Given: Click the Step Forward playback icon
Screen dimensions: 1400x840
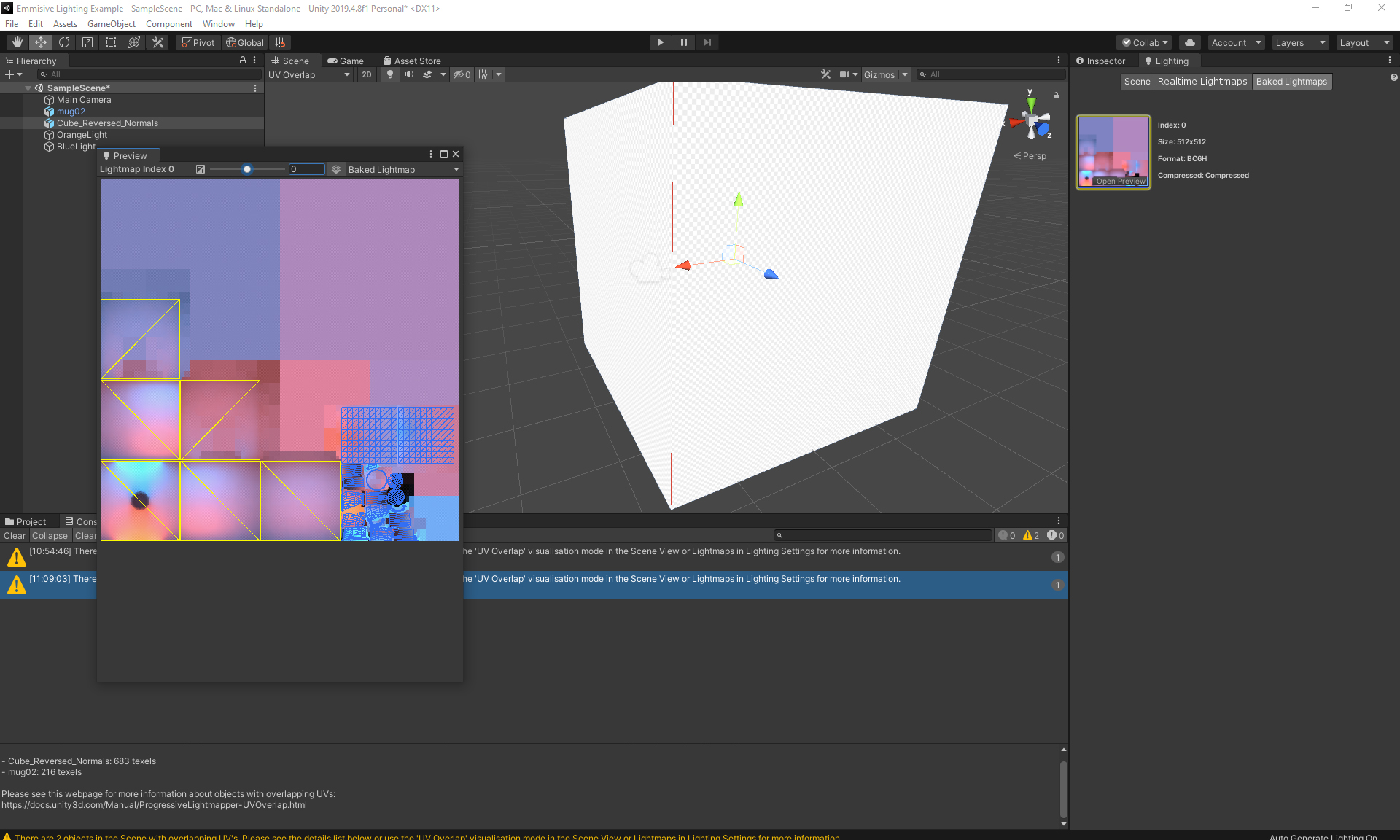Looking at the screenshot, I should (x=707, y=42).
